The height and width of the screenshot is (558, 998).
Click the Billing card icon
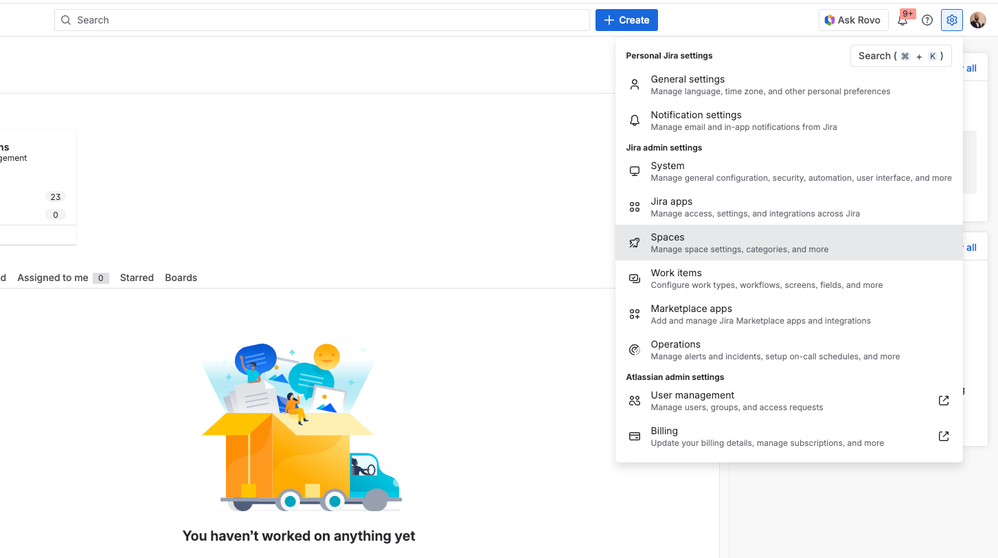(635, 436)
